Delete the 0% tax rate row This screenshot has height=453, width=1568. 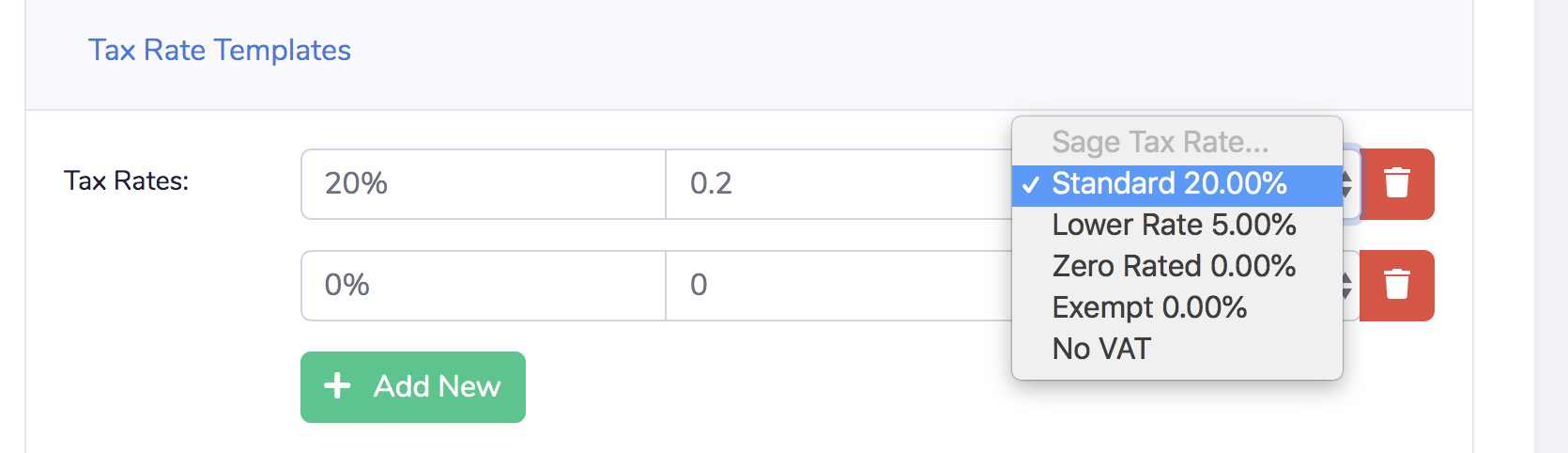(1396, 286)
